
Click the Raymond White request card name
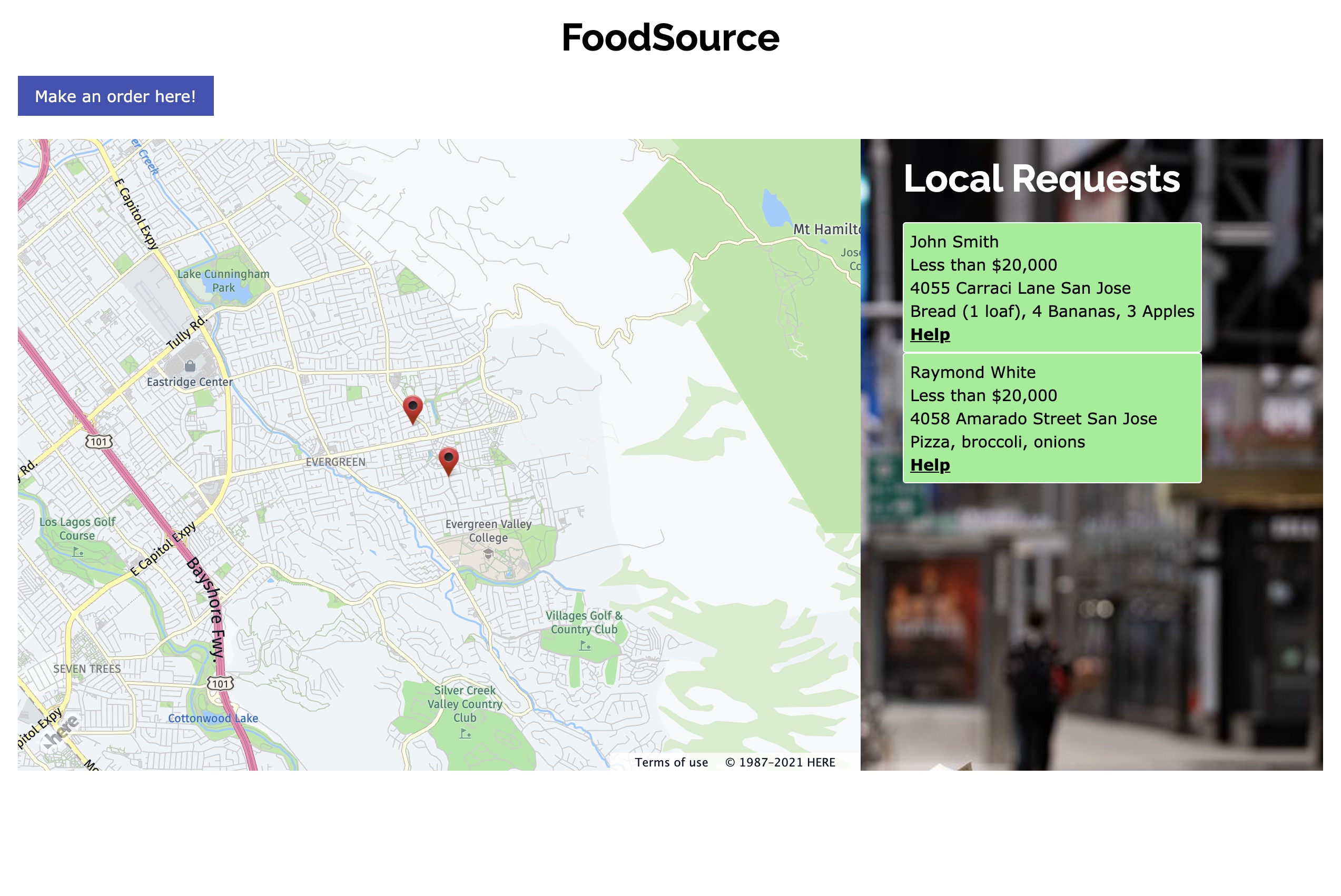tap(972, 372)
